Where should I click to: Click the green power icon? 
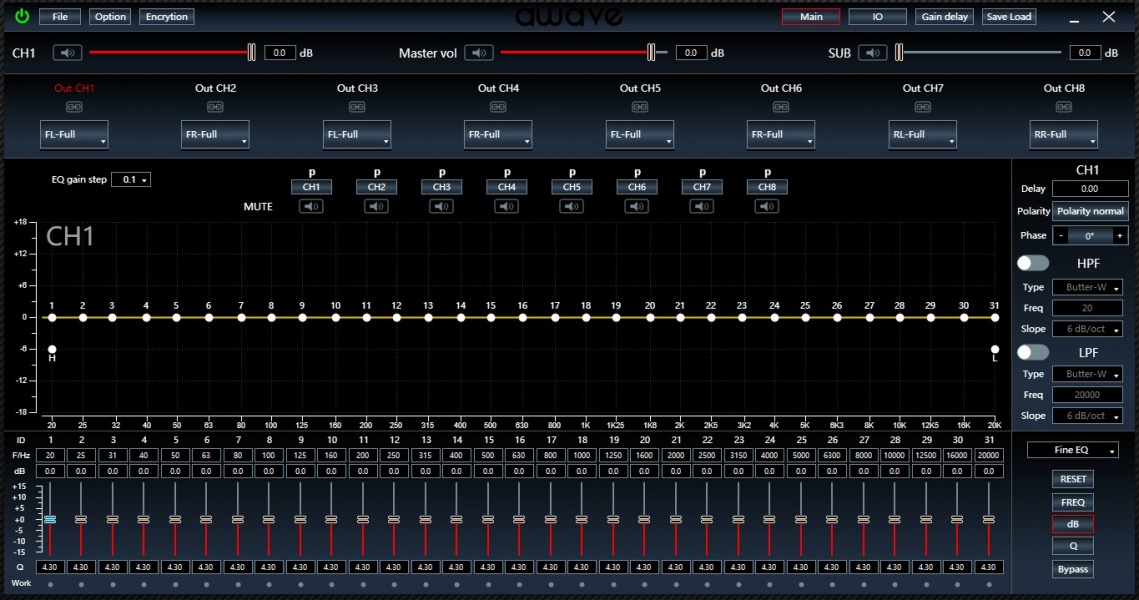coord(21,17)
